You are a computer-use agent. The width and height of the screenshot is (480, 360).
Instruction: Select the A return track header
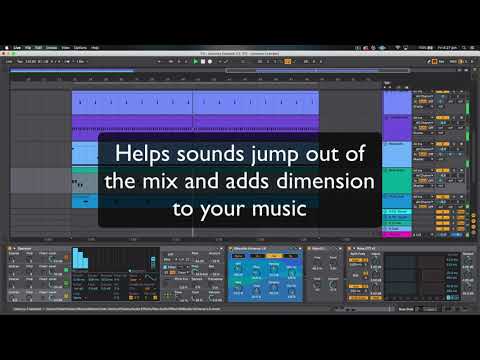(x=398, y=212)
